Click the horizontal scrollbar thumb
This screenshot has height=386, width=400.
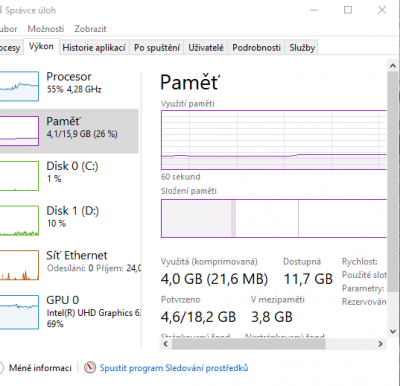click(x=248, y=344)
